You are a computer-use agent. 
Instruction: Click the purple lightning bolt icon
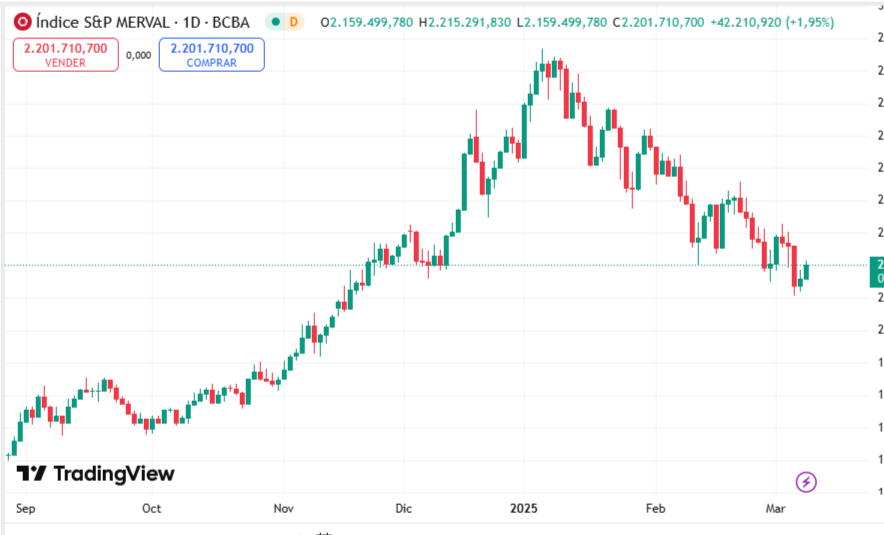806,482
